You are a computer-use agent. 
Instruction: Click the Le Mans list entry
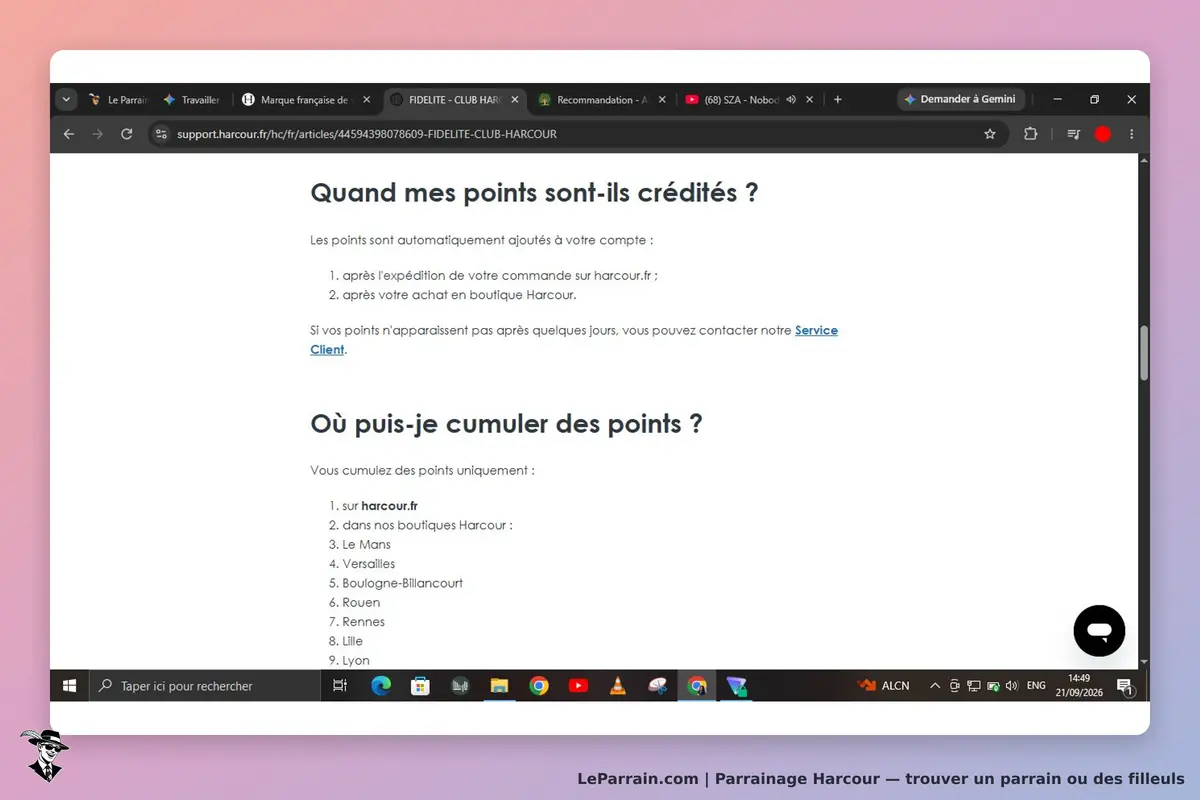coord(366,545)
